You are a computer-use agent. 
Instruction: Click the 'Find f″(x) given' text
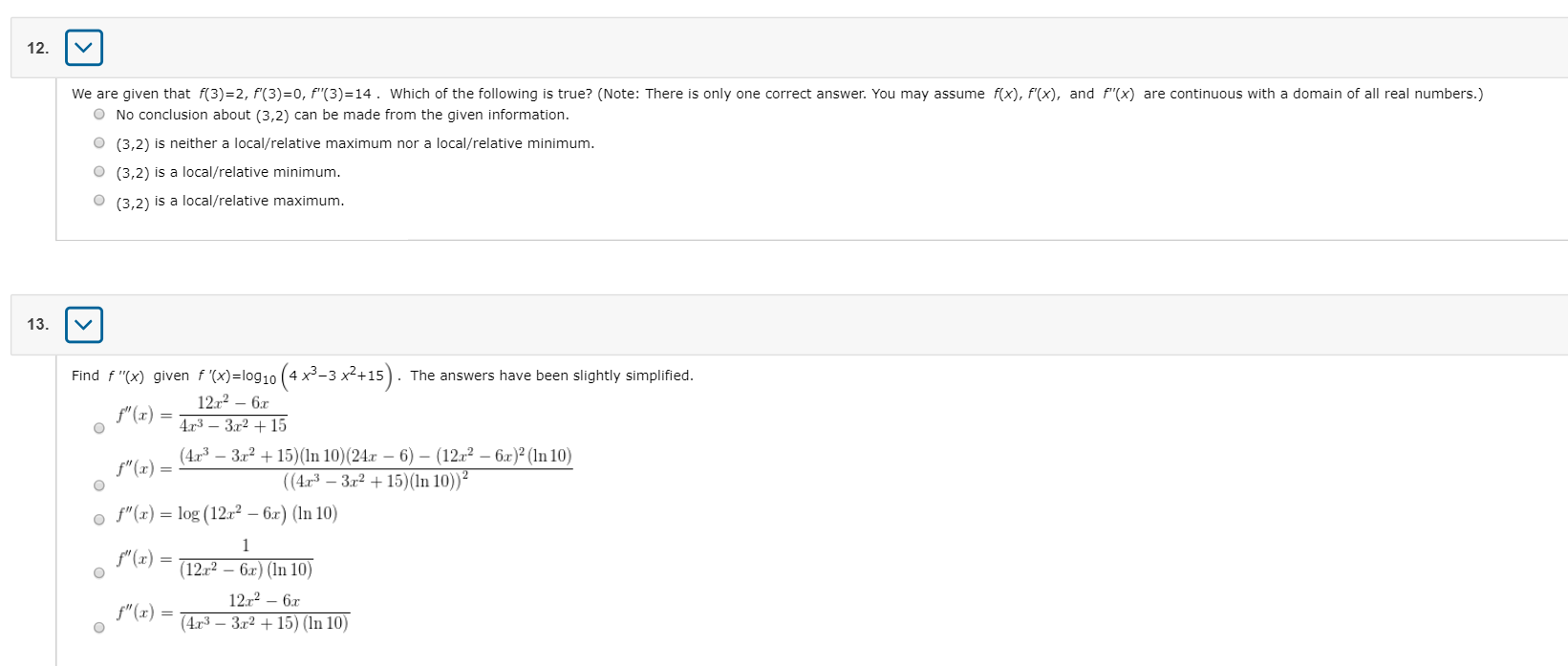pyautogui.click(x=131, y=376)
